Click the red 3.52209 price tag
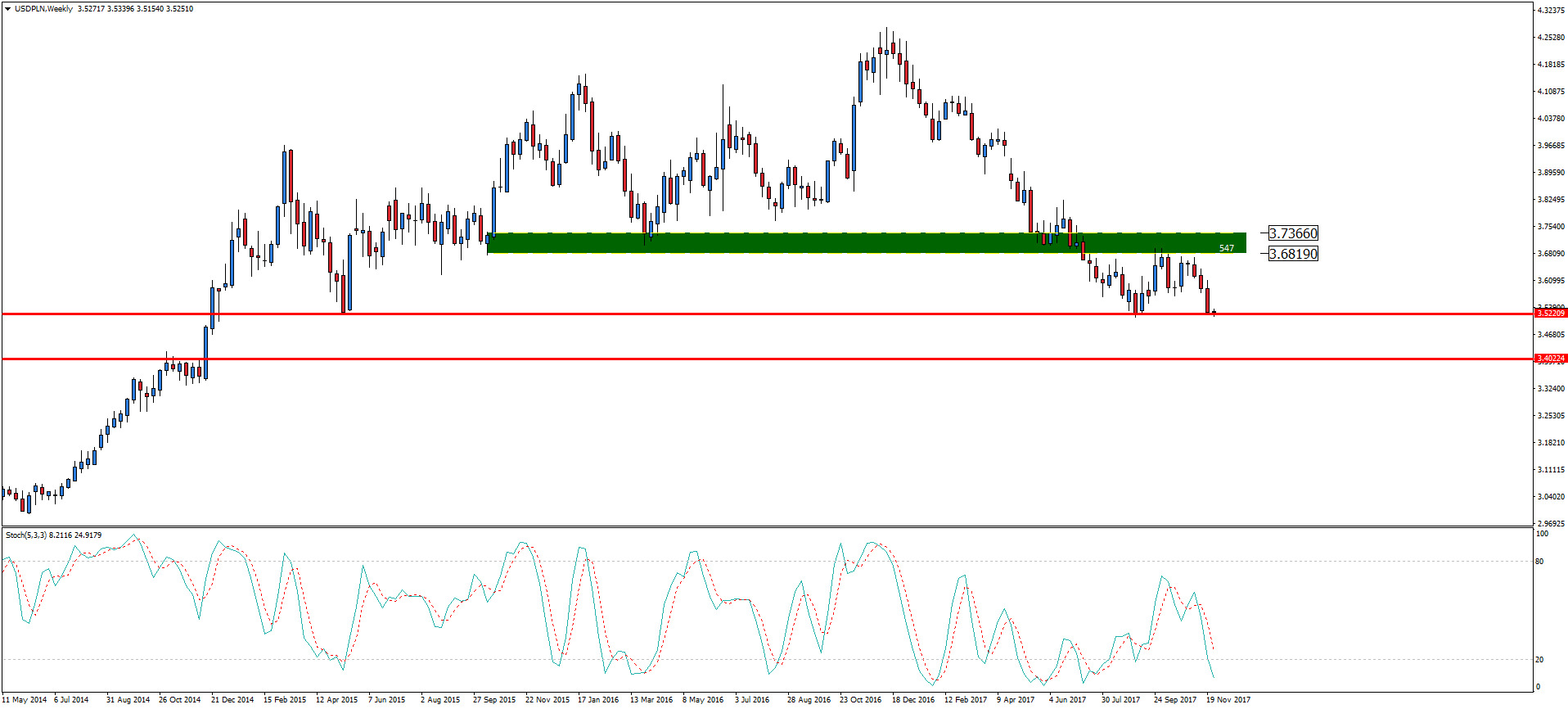 [1551, 314]
